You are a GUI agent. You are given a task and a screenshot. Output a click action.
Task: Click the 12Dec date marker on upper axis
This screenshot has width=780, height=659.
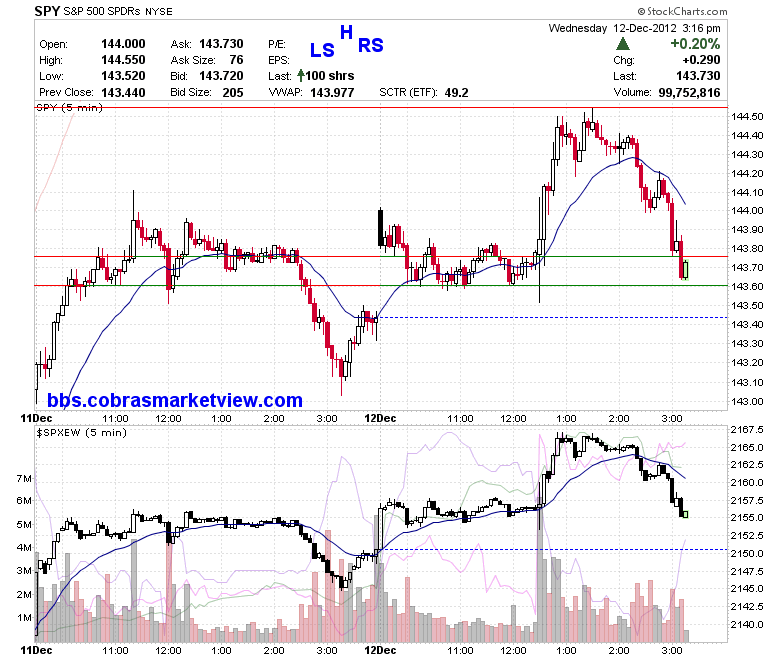coord(380,418)
